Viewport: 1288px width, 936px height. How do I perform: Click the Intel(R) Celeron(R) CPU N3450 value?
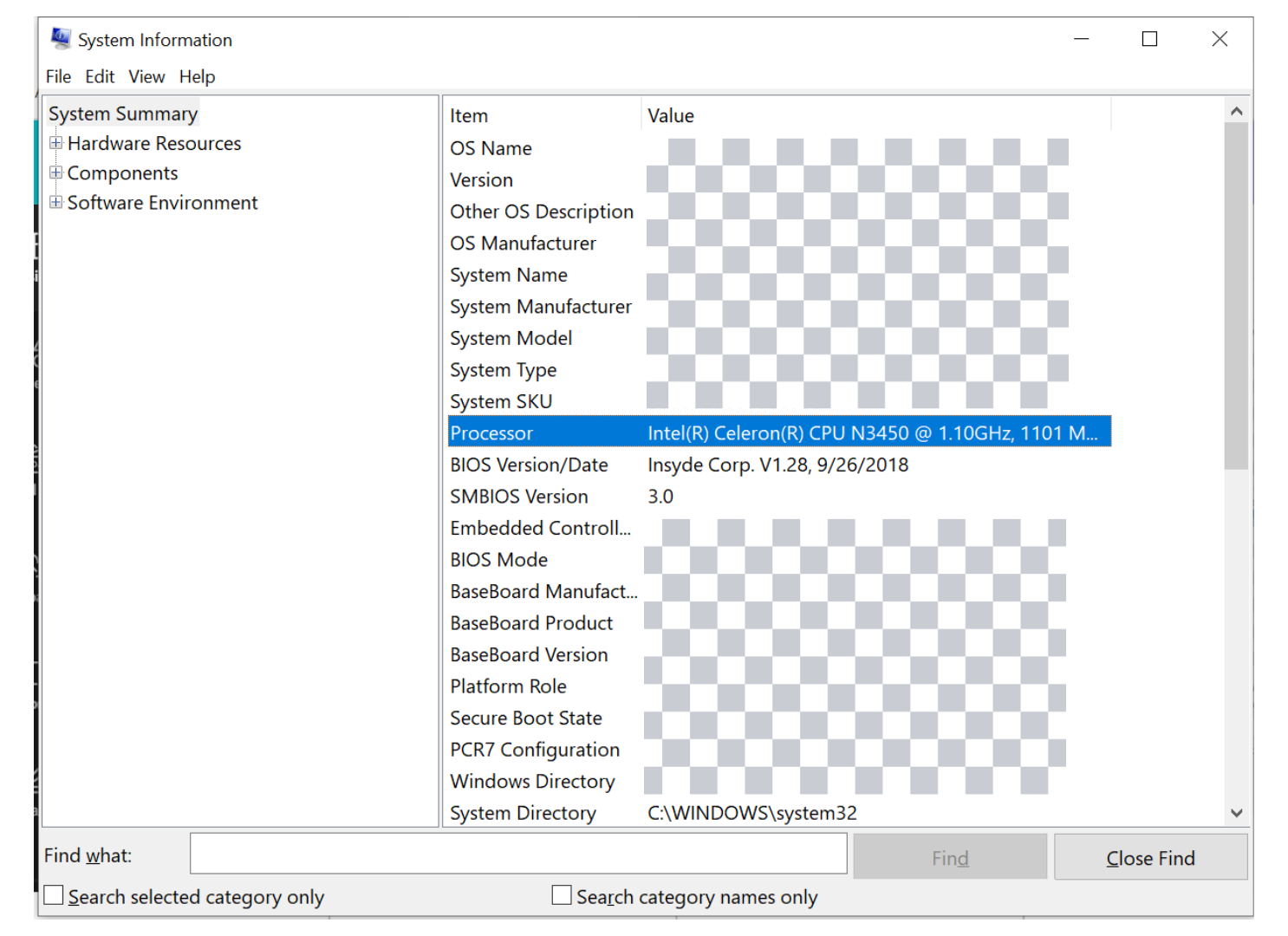tap(873, 432)
